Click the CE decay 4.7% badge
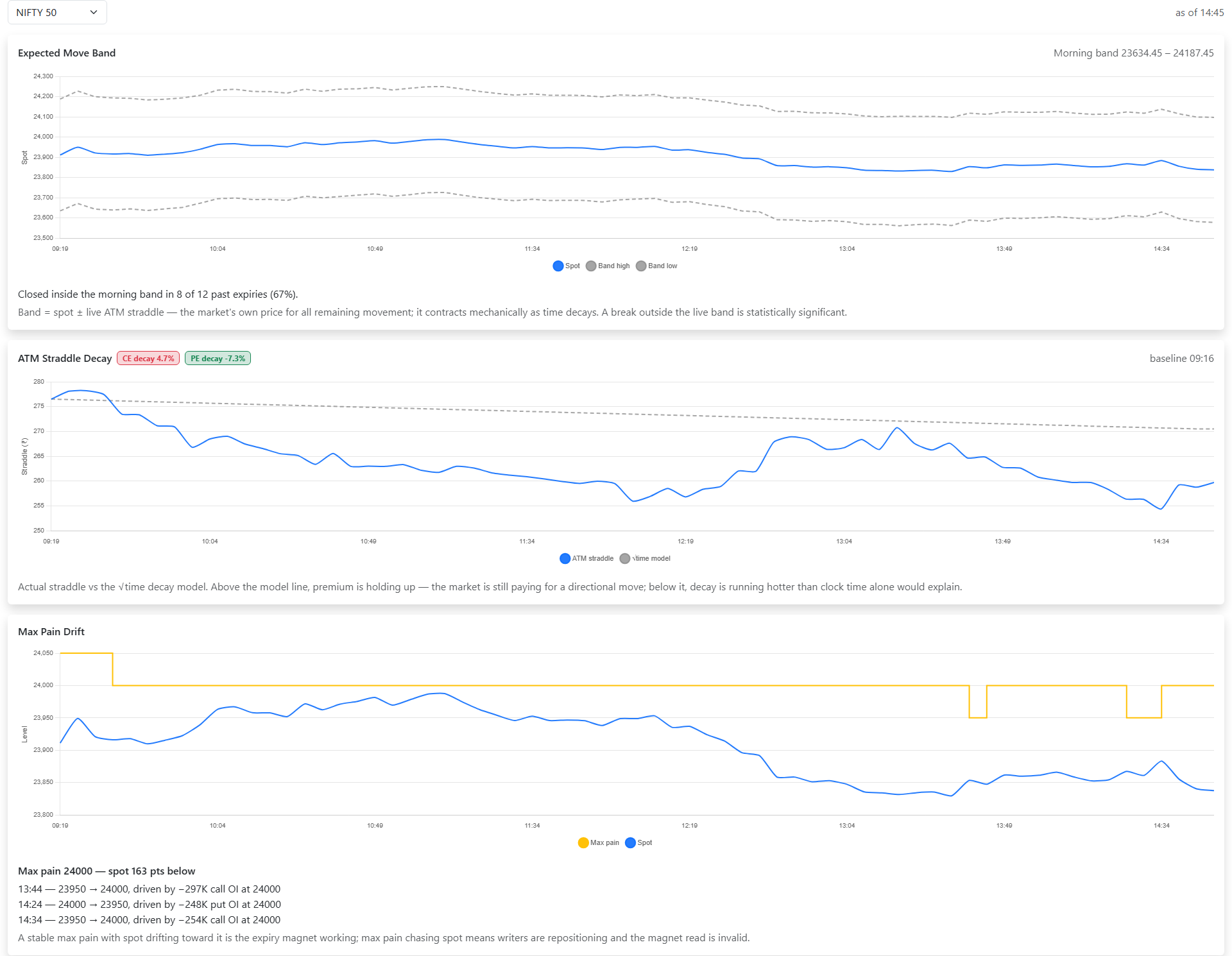The width and height of the screenshot is (1232, 956). point(148,358)
